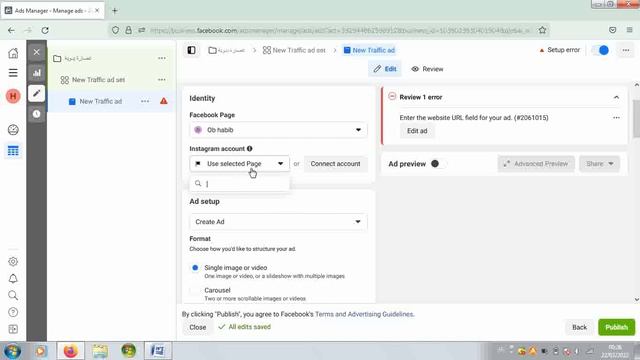640x360 pixels.
Task: Open the help question mark icon
Action: click(x=13, y=312)
